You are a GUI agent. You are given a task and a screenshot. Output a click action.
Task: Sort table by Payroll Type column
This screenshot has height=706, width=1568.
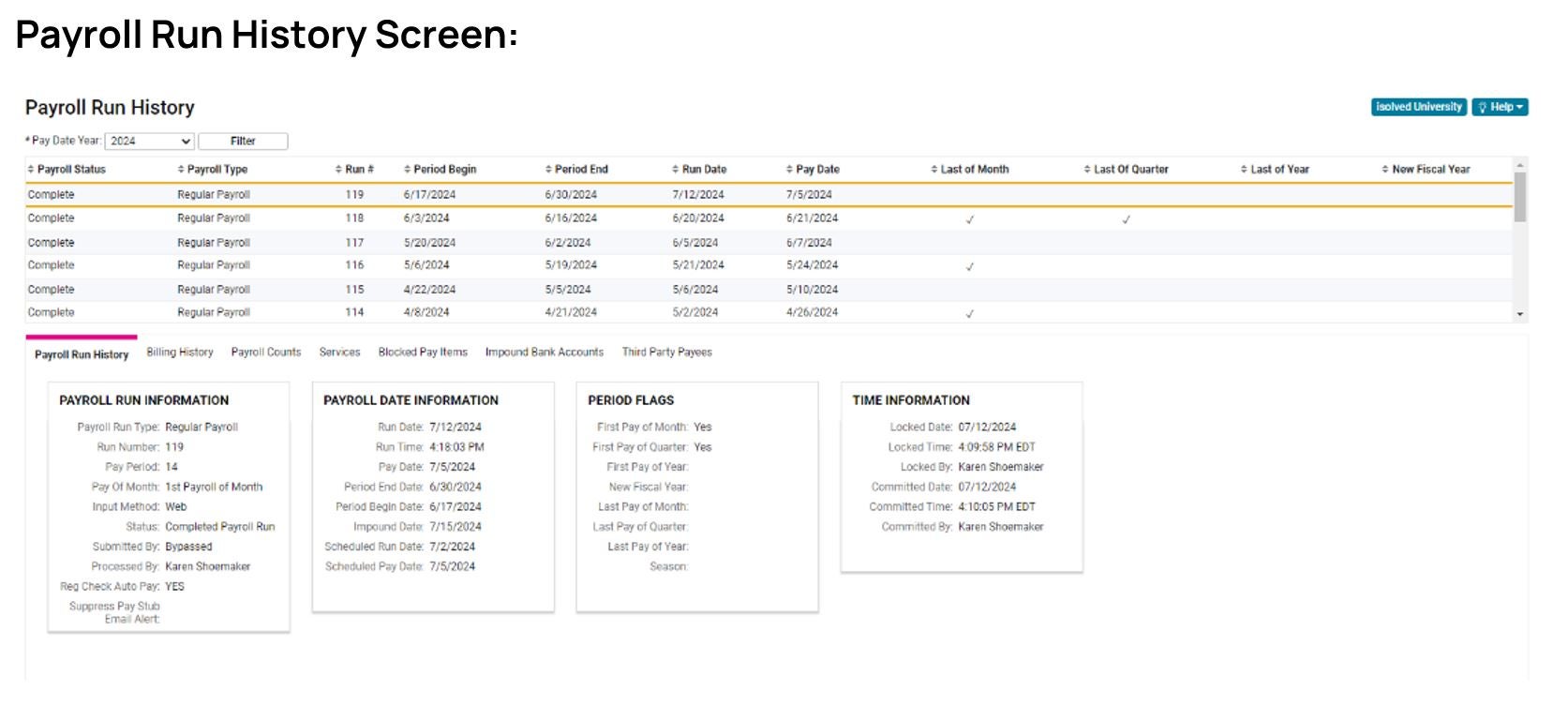(x=212, y=170)
